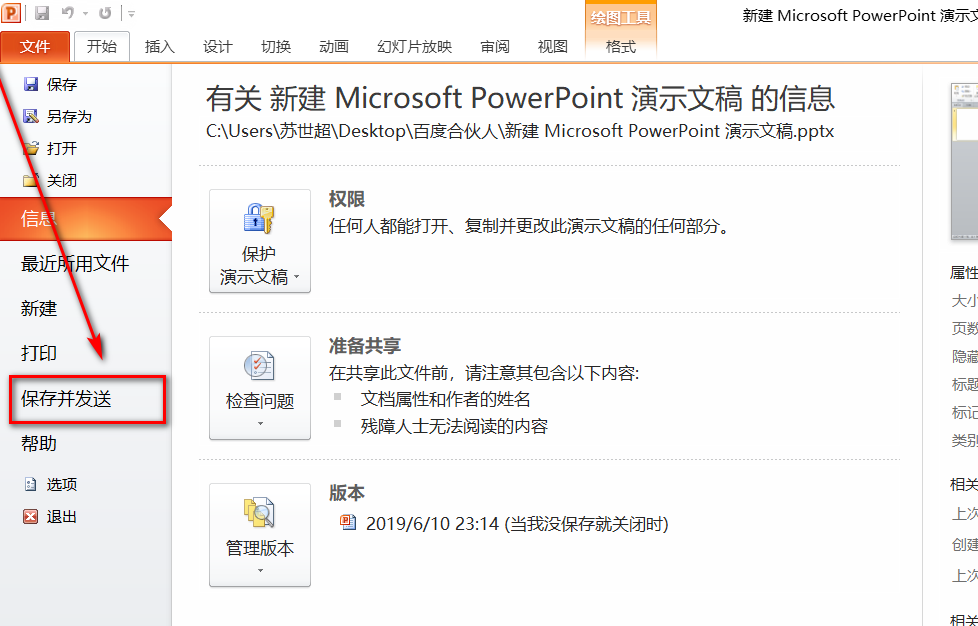This screenshot has height=626, width=978.
Task: Click the 版本 heading
Action: coord(346,493)
